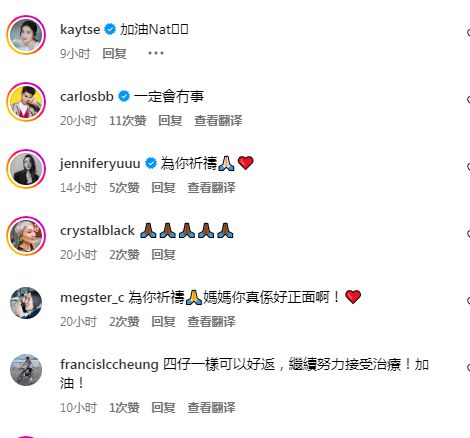Image resolution: width=470 pixels, height=438 pixels.
Task: Open francislccheung's avatar
Action: 26,370
